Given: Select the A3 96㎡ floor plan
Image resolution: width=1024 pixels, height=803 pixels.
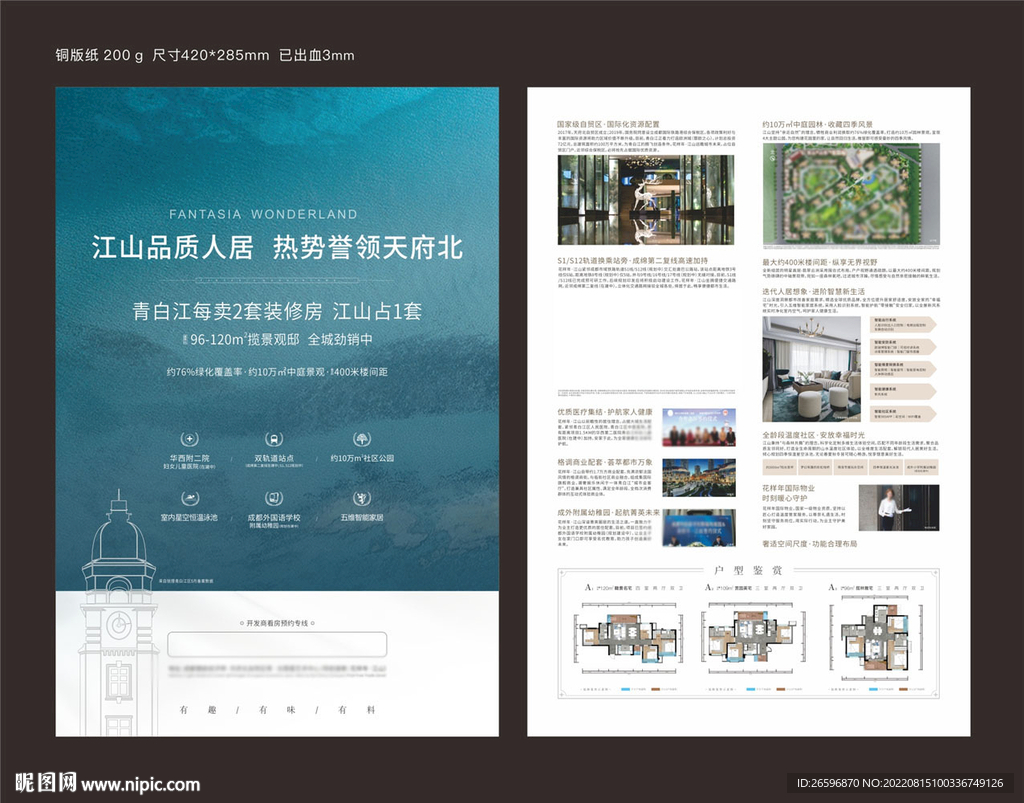Looking at the screenshot, I should pos(877,638).
